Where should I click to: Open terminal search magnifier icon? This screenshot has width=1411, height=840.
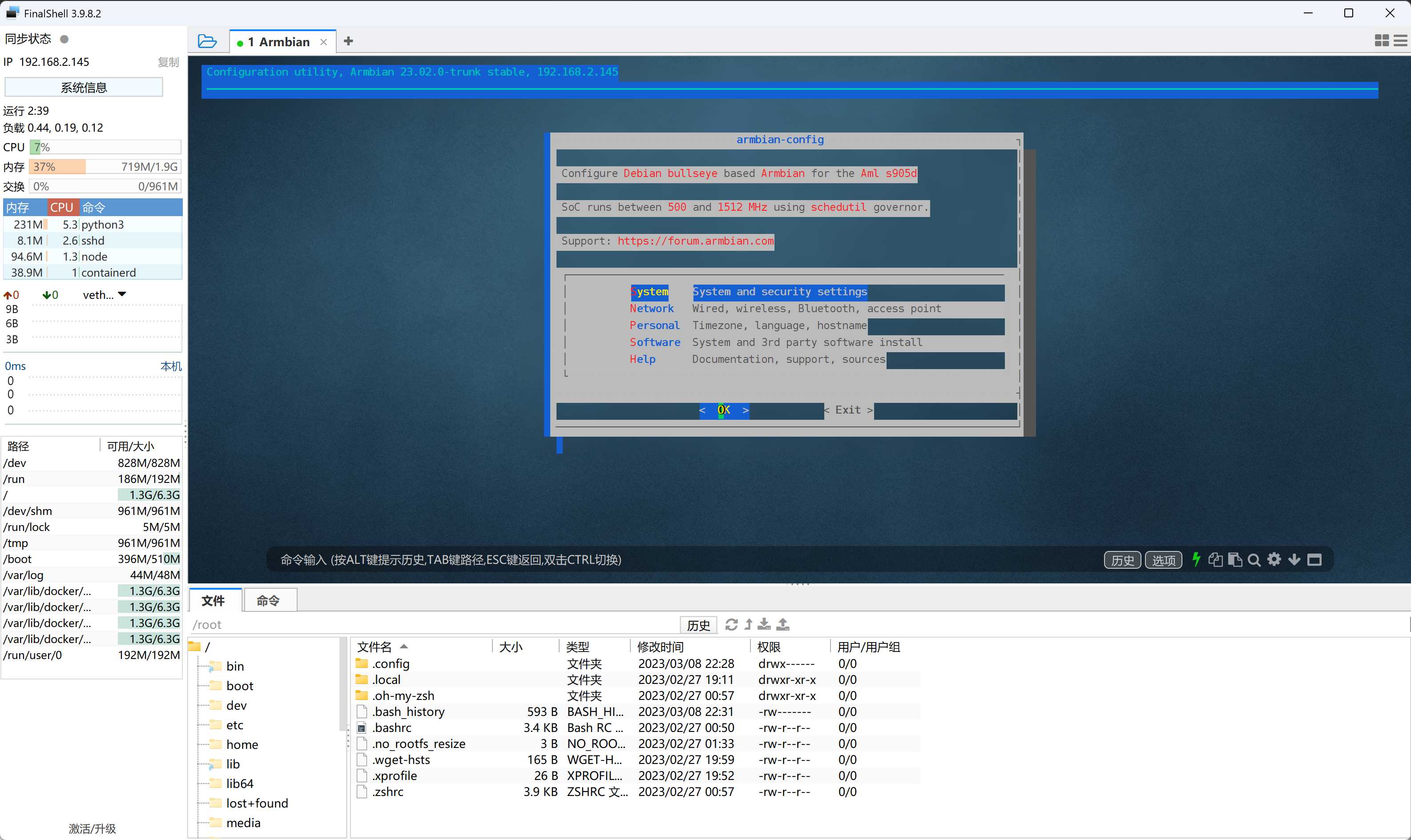(1254, 560)
